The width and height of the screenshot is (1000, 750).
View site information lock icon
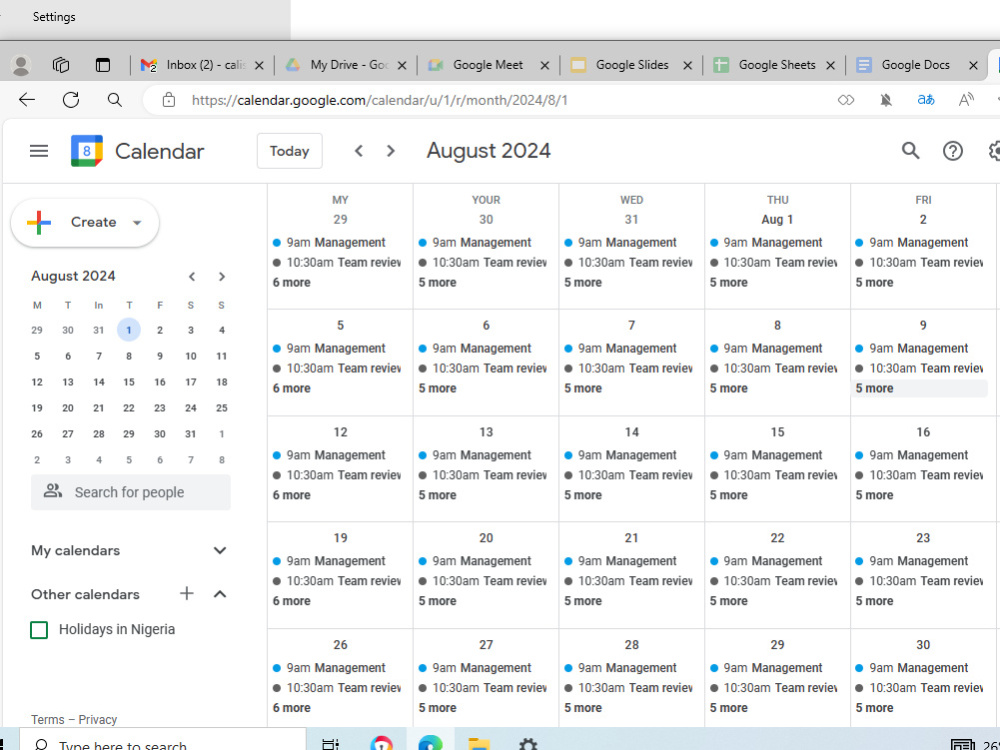[x=168, y=100]
